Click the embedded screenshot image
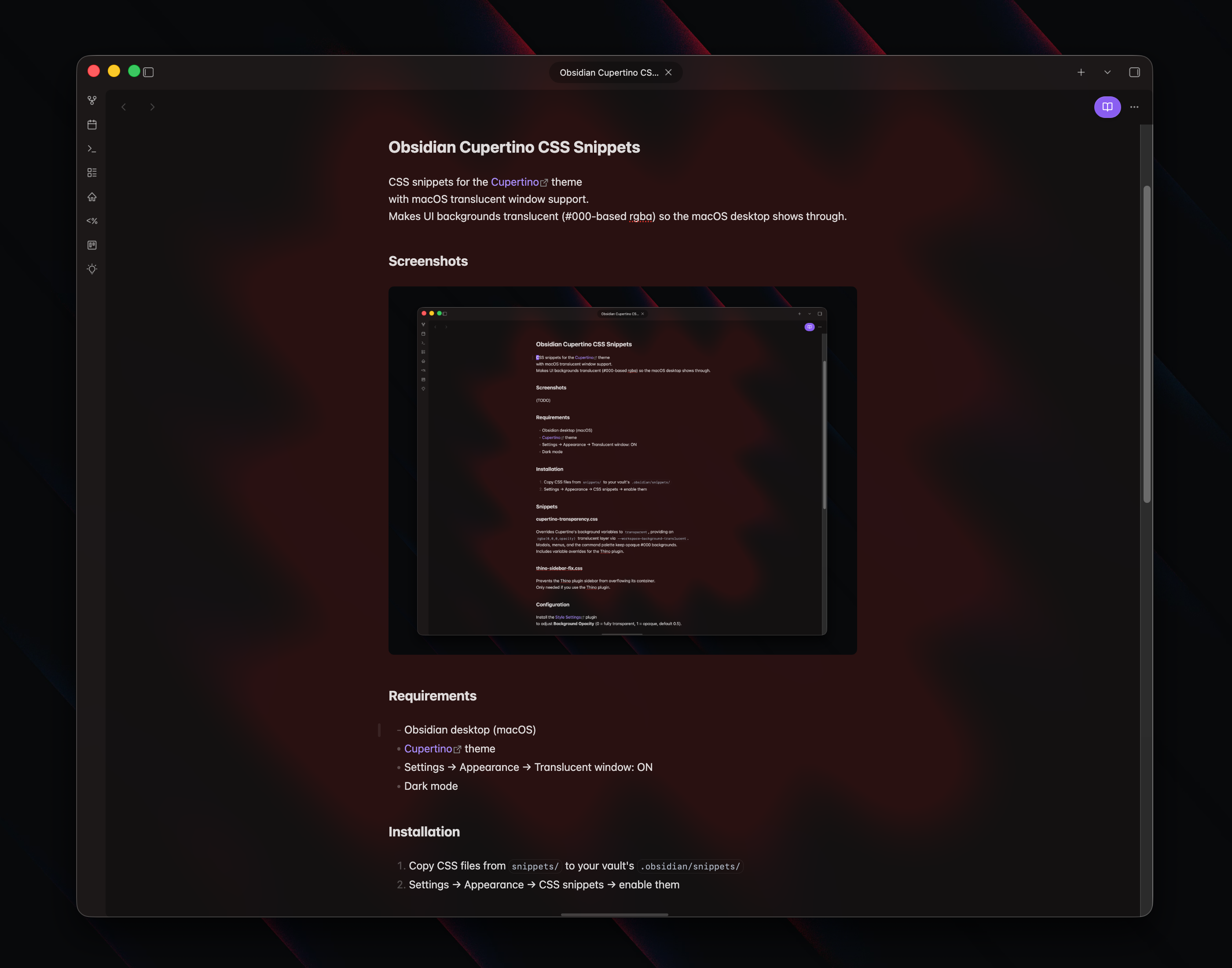The image size is (1232, 968). [x=622, y=470]
